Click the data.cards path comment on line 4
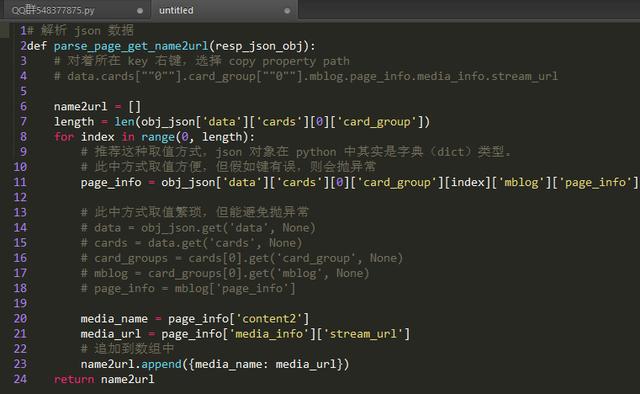 (306, 76)
